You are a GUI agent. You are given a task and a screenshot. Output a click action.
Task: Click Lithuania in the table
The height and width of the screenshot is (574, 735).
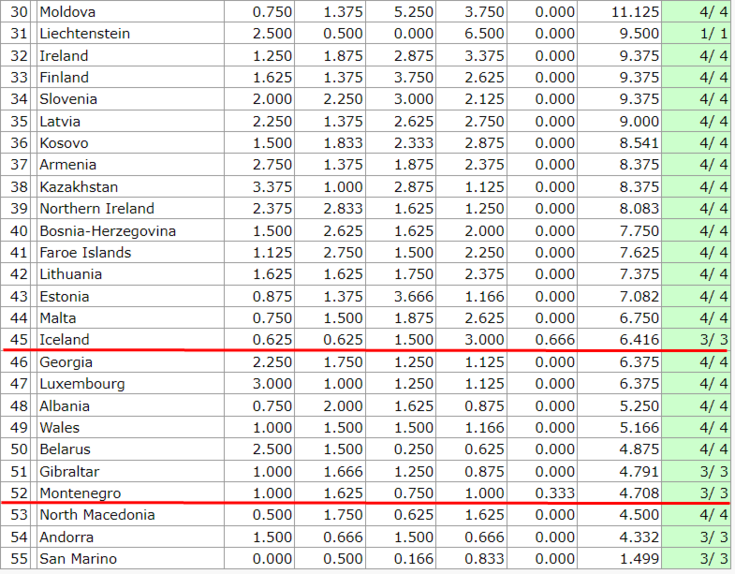click(71, 274)
